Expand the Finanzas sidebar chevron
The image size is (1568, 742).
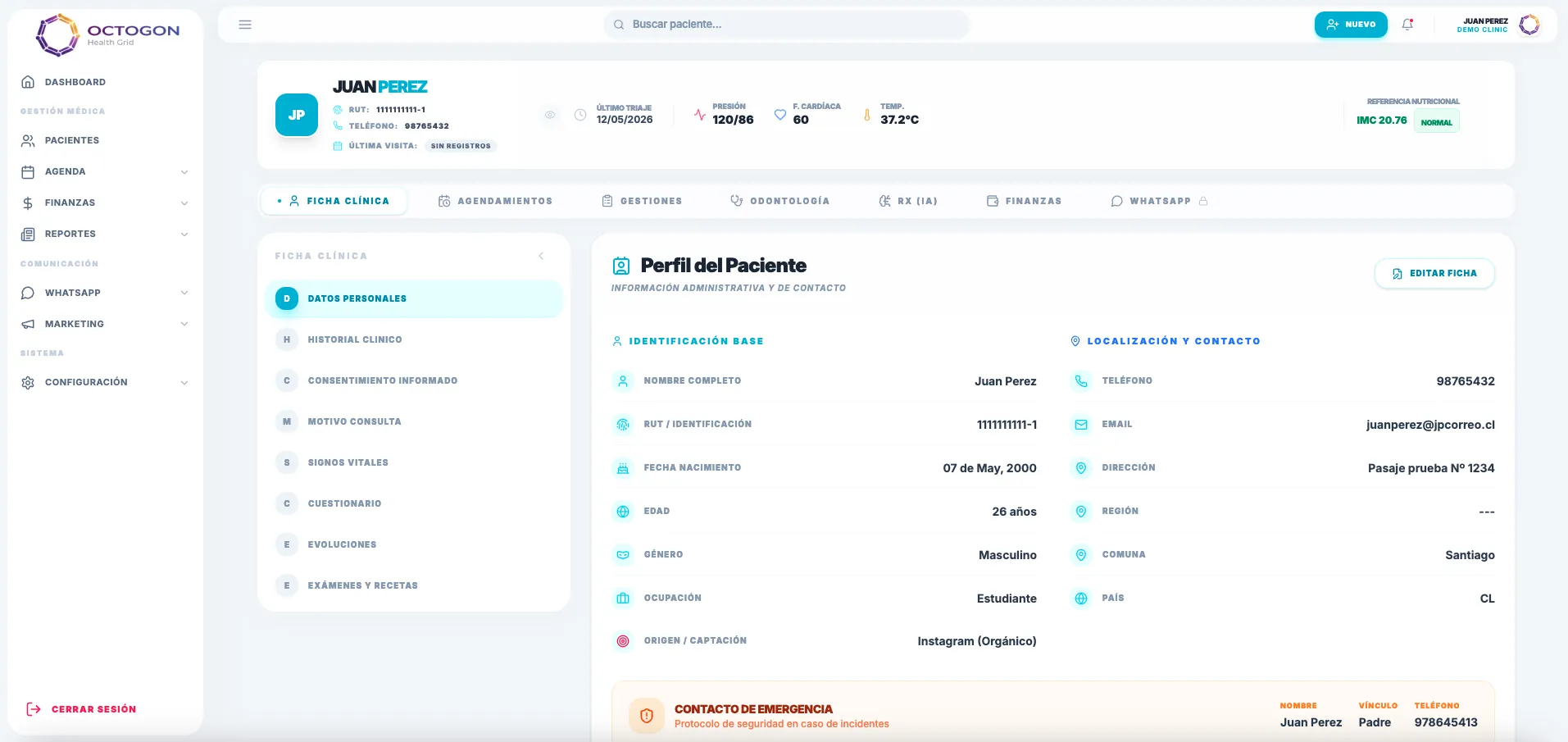click(x=184, y=203)
